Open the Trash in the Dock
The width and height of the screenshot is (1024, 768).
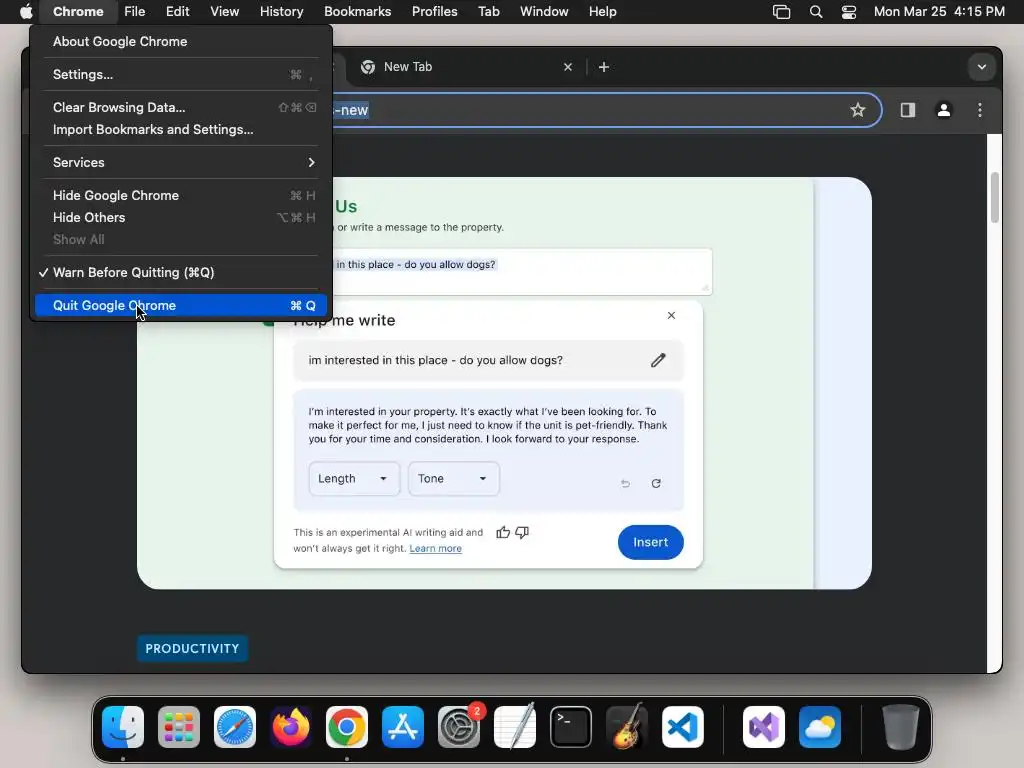coord(900,727)
